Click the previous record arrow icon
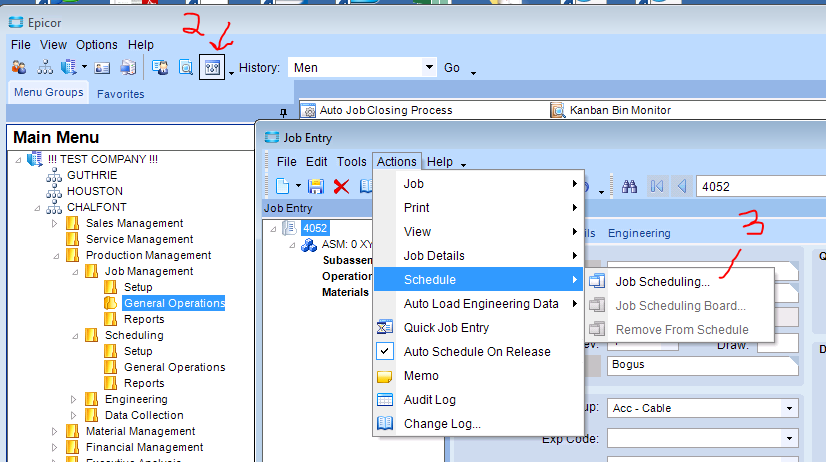 tap(682, 186)
